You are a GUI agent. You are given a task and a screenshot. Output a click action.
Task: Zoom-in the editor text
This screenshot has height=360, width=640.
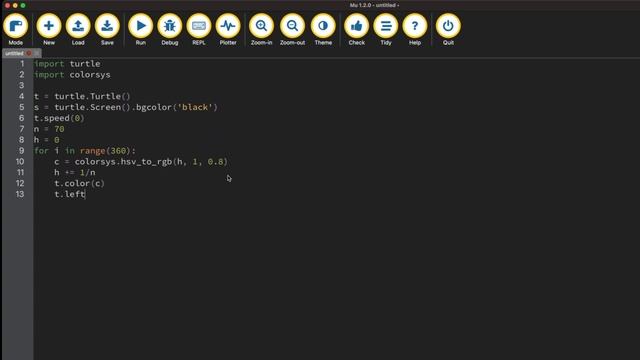pyautogui.click(x=261, y=29)
